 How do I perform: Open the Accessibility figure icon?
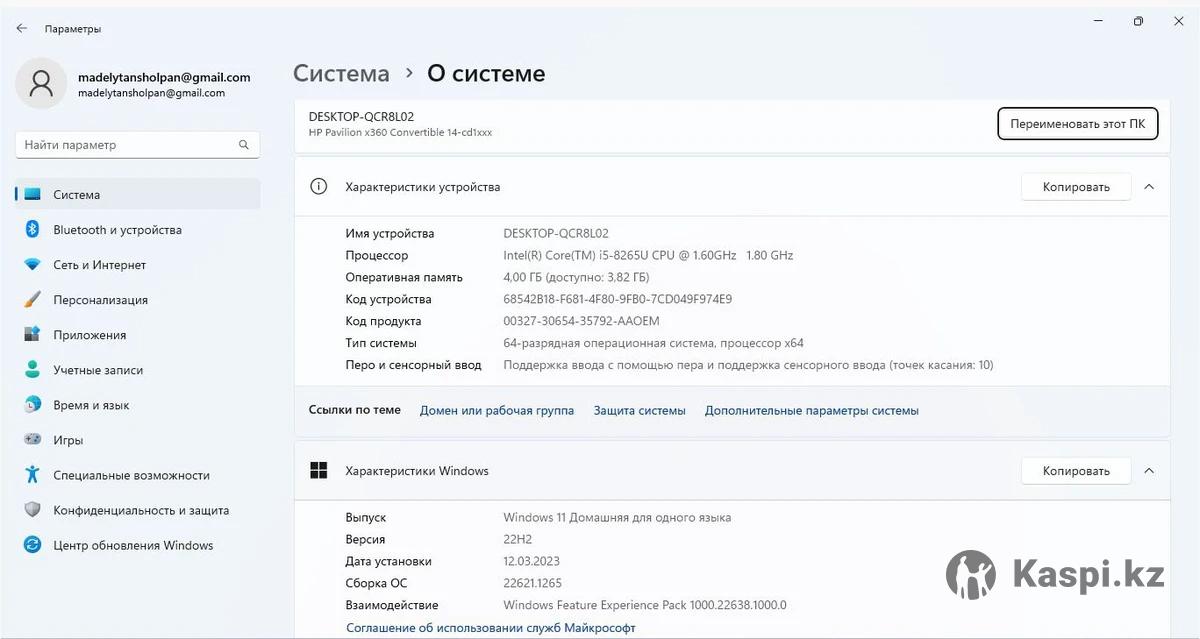click(x=32, y=475)
